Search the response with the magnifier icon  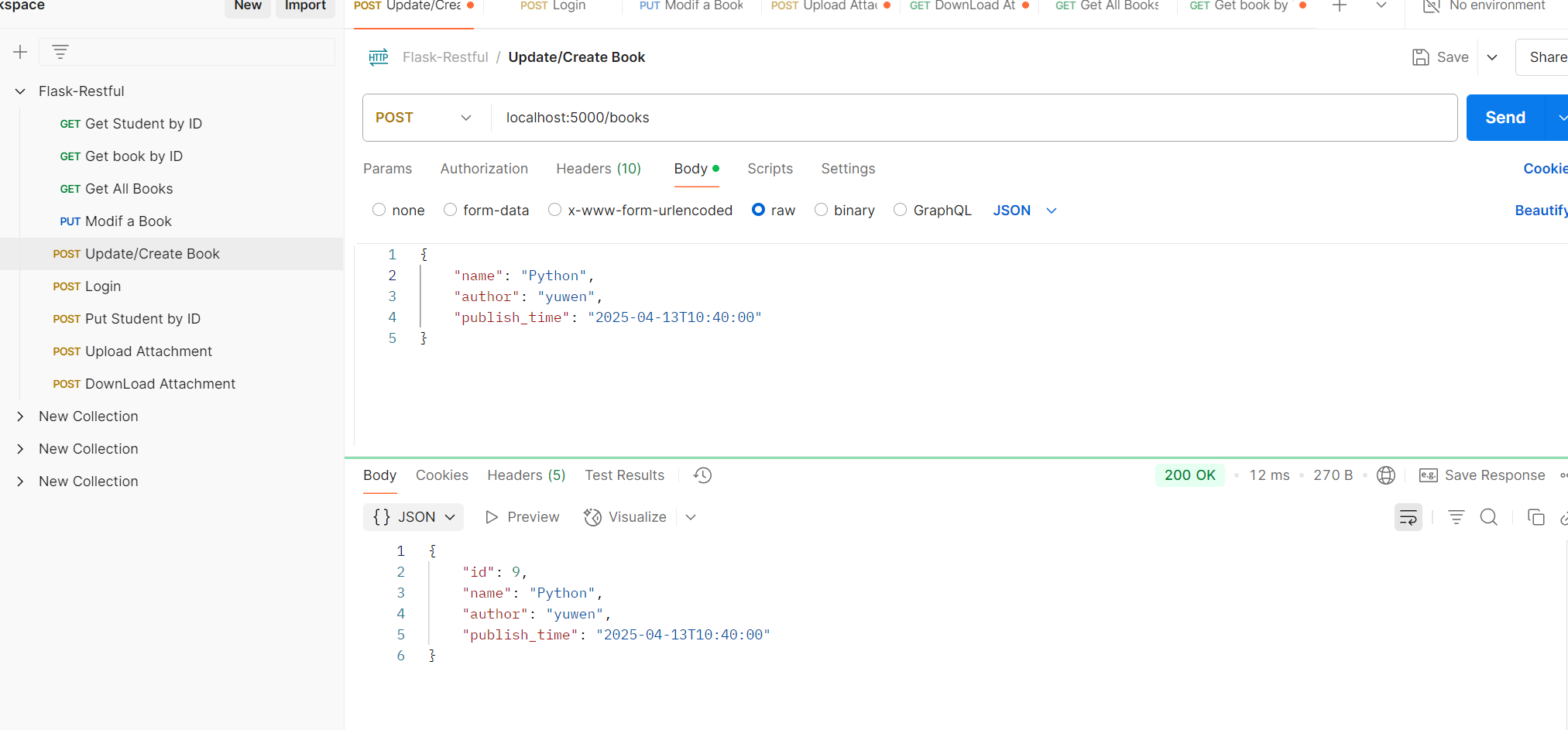tap(1488, 517)
